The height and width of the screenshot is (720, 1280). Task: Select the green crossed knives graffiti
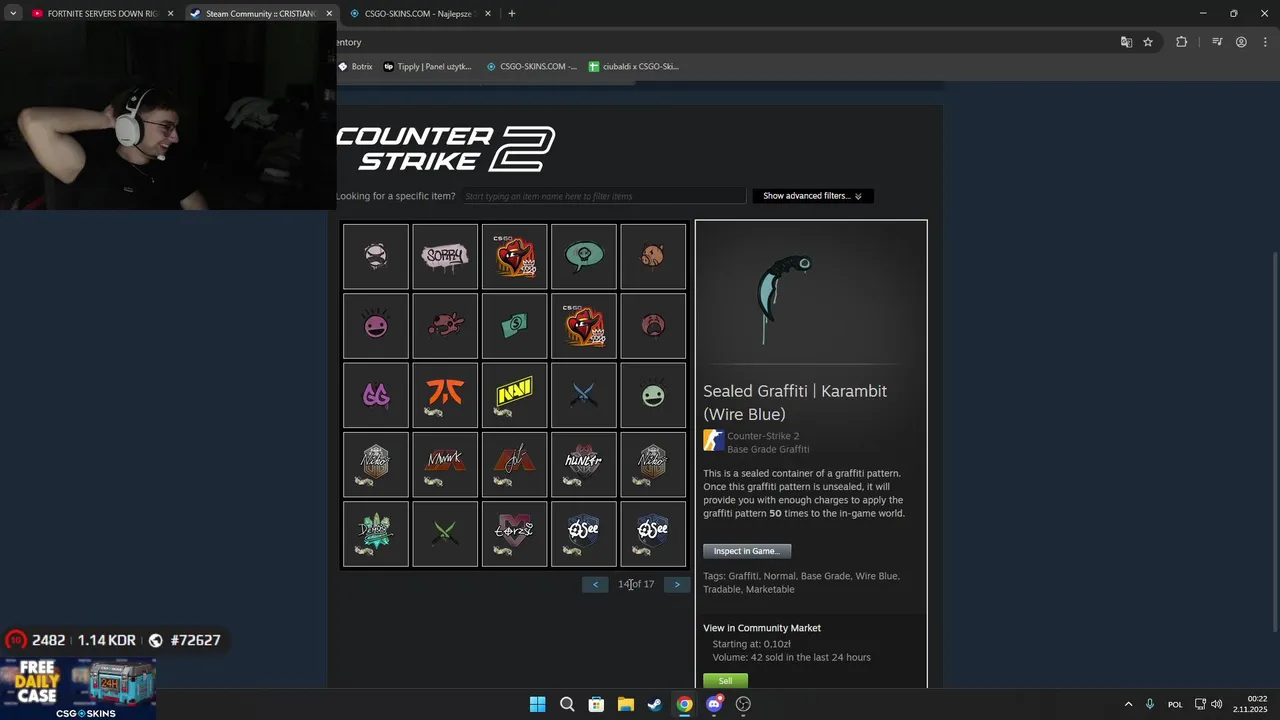[445, 533]
